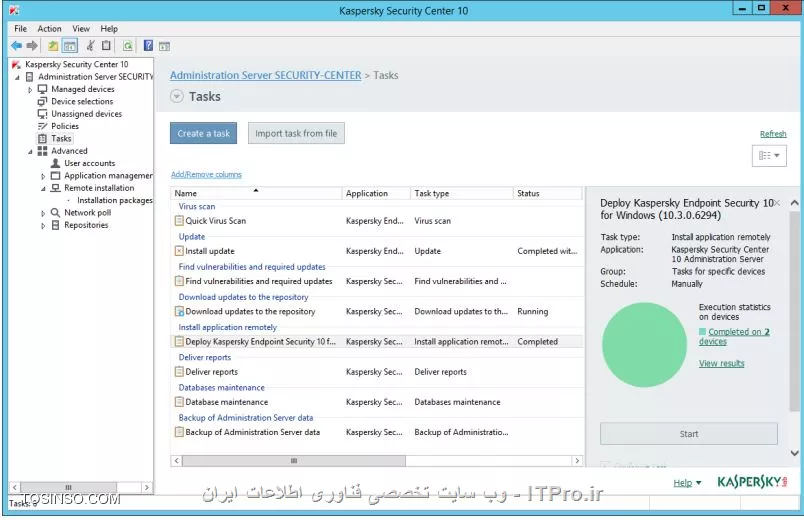Click the Deploy Kaspersky Endpoint Security task icon
Viewport: 804px width, 520px height.
pyautogui.click(x=179, y=342)
